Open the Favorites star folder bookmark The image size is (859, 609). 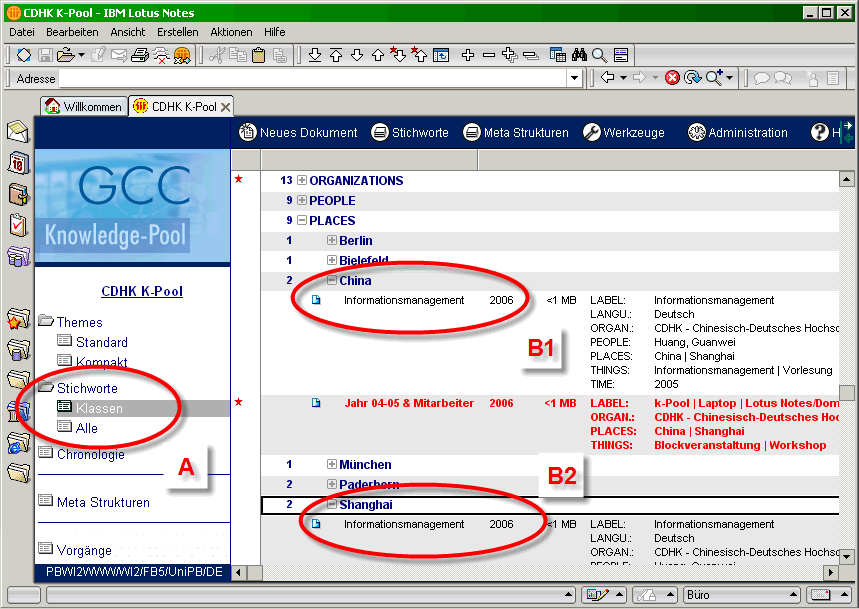18,319
